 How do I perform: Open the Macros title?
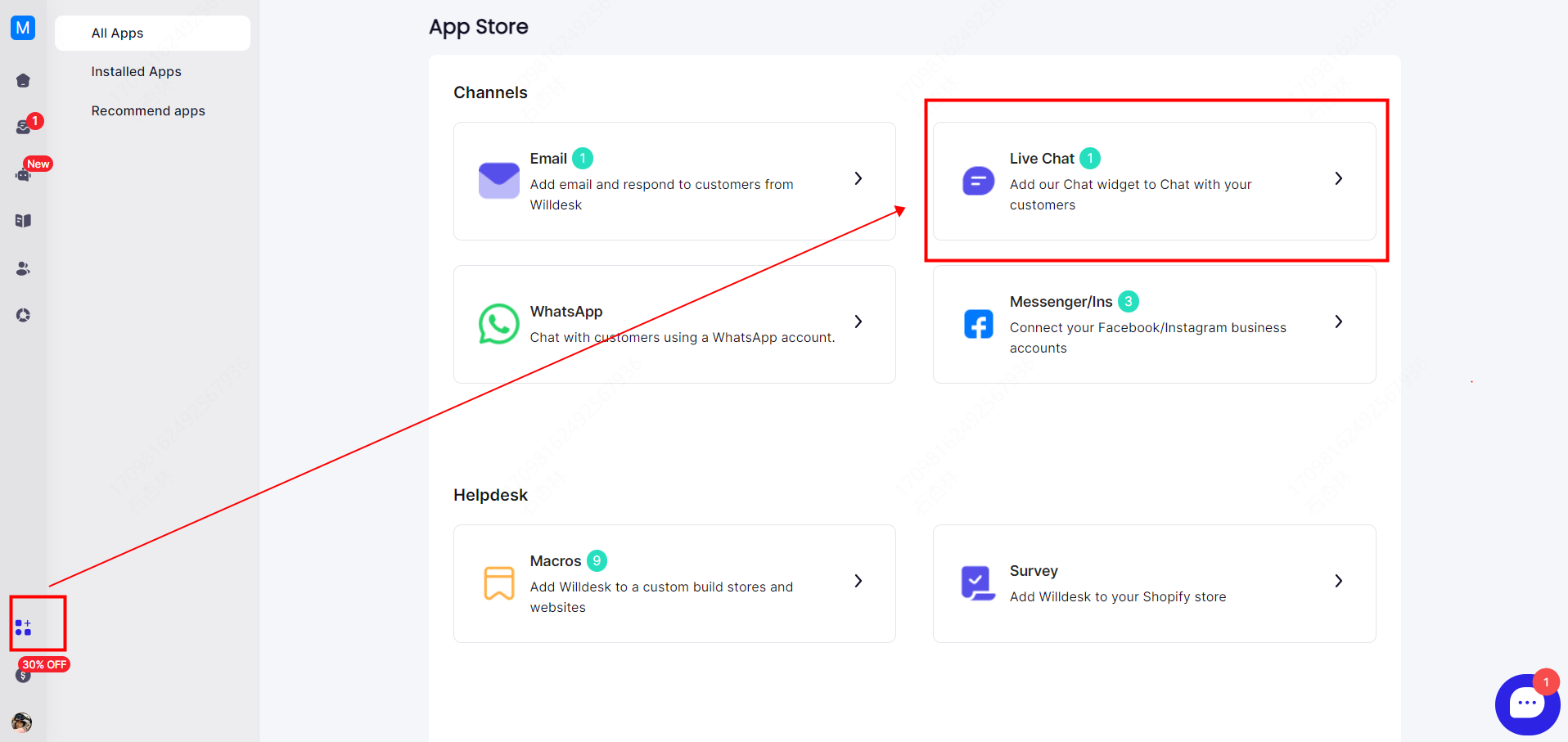(x=556, y=561)
